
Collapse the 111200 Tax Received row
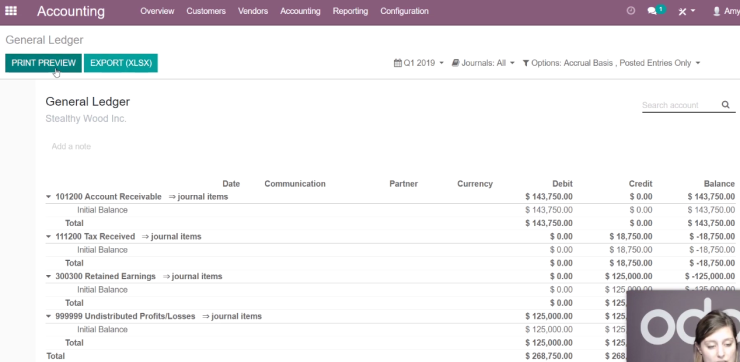[48, 236]
